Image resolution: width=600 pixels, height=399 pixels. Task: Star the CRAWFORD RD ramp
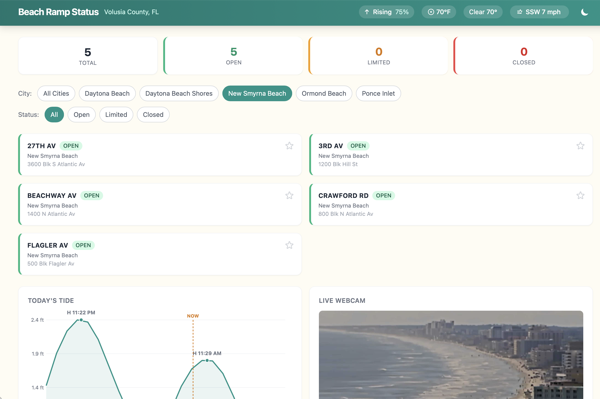pos(580,195)
